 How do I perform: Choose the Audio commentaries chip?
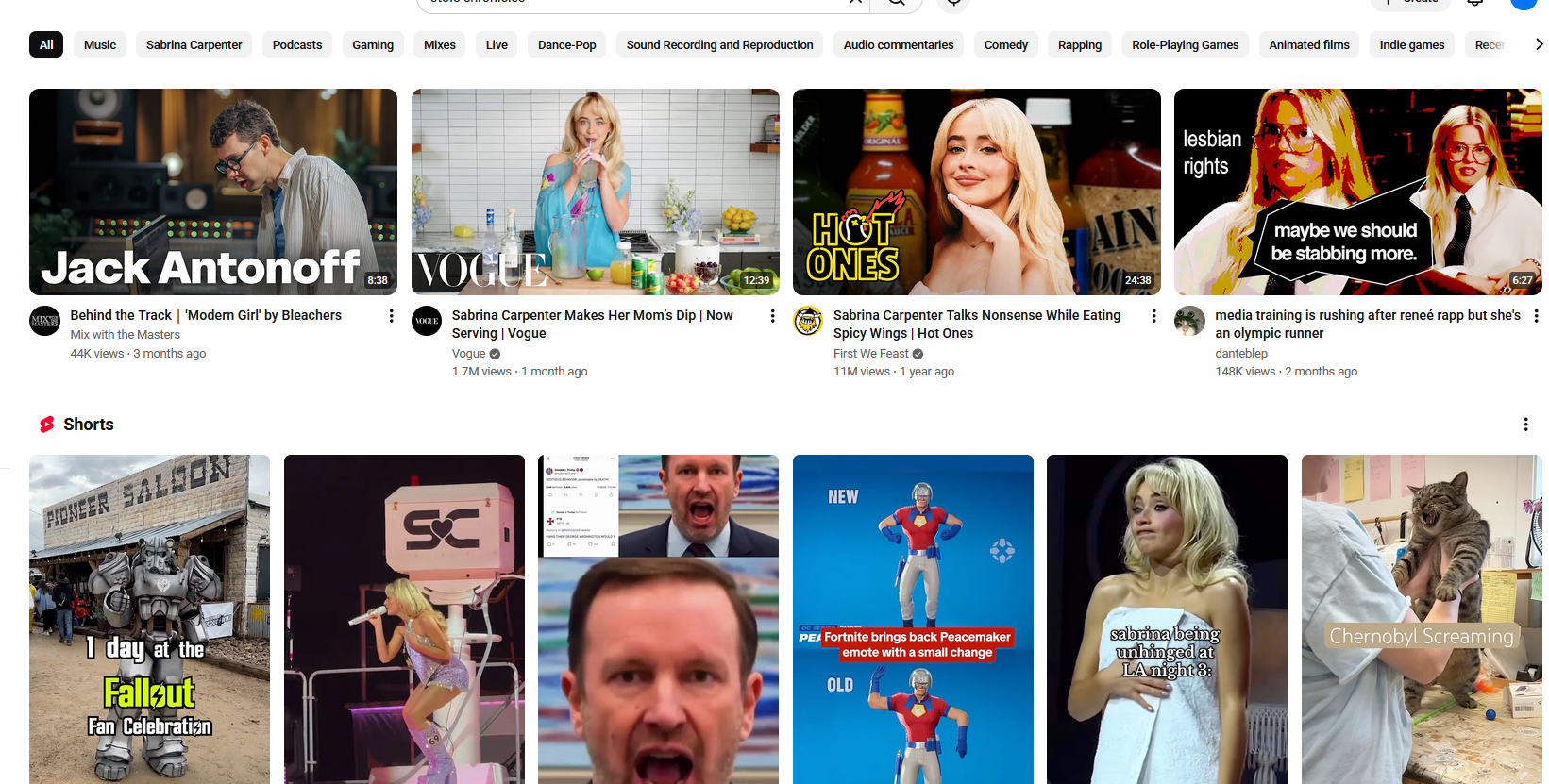[x=899, y=44]
